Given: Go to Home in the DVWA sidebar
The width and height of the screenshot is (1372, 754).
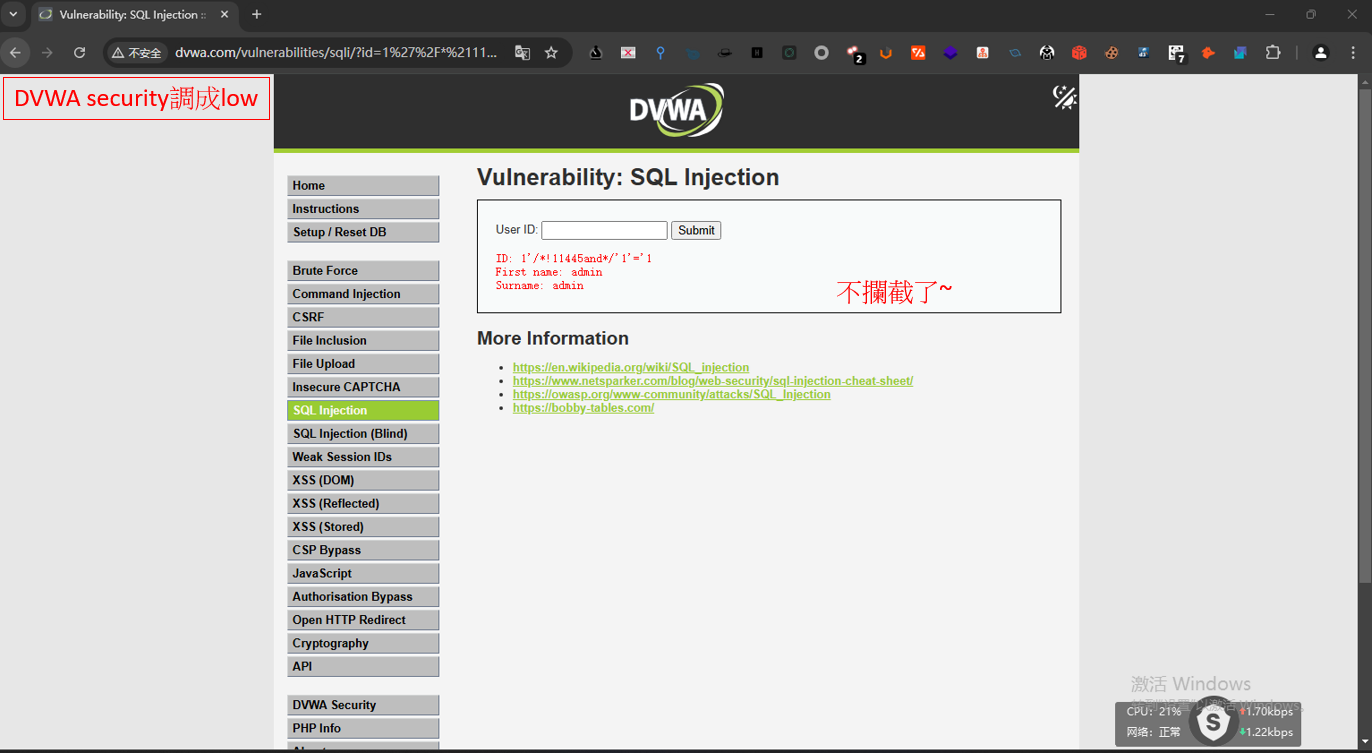Looking at the screenshot, I should coord(363,186).
